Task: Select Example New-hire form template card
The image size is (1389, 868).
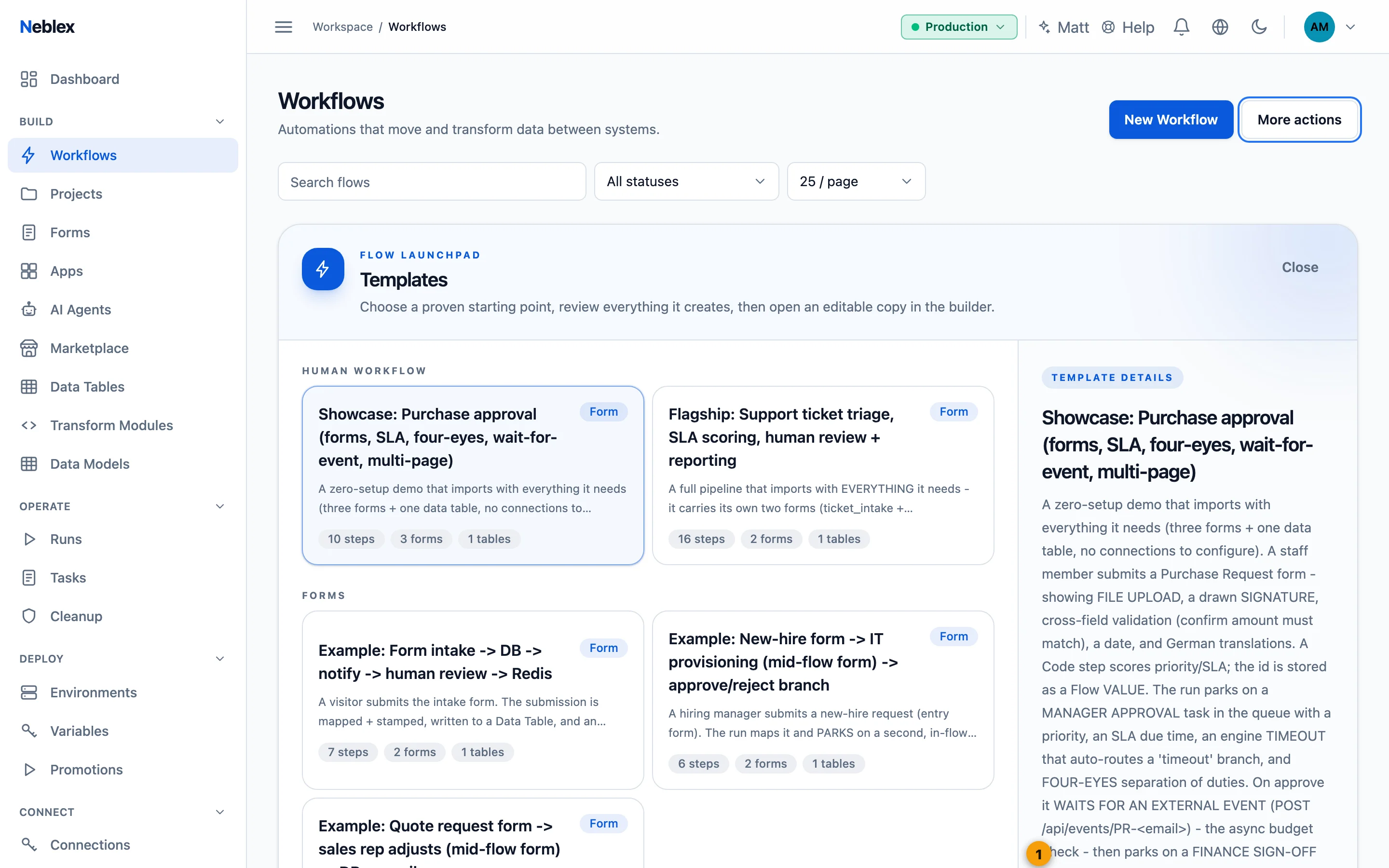Action: [822, 700]
